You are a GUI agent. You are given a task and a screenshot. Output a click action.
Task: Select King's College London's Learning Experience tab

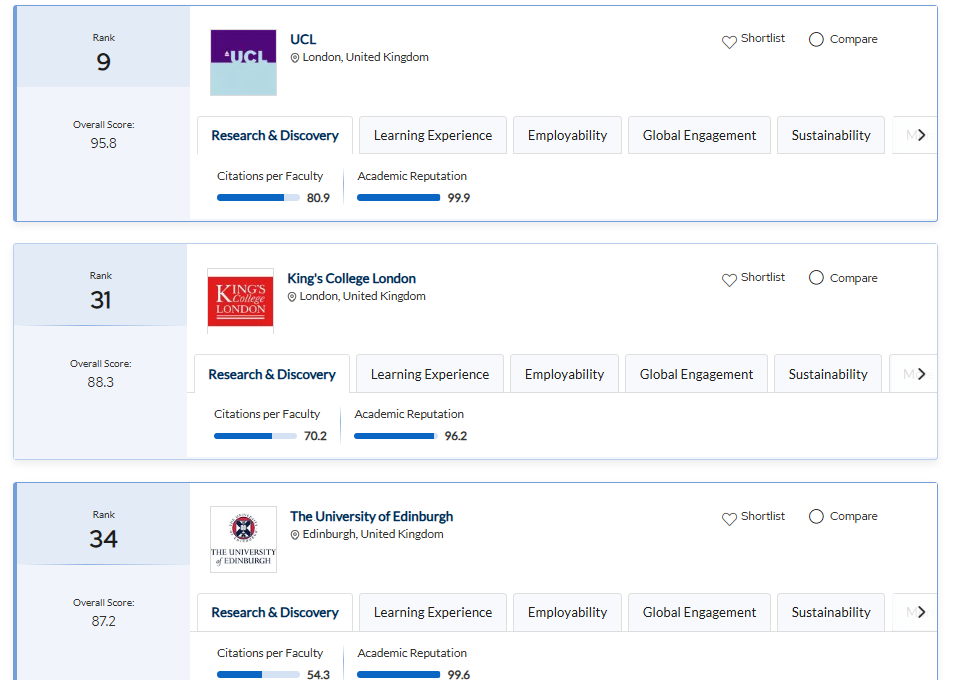[430, 374]
